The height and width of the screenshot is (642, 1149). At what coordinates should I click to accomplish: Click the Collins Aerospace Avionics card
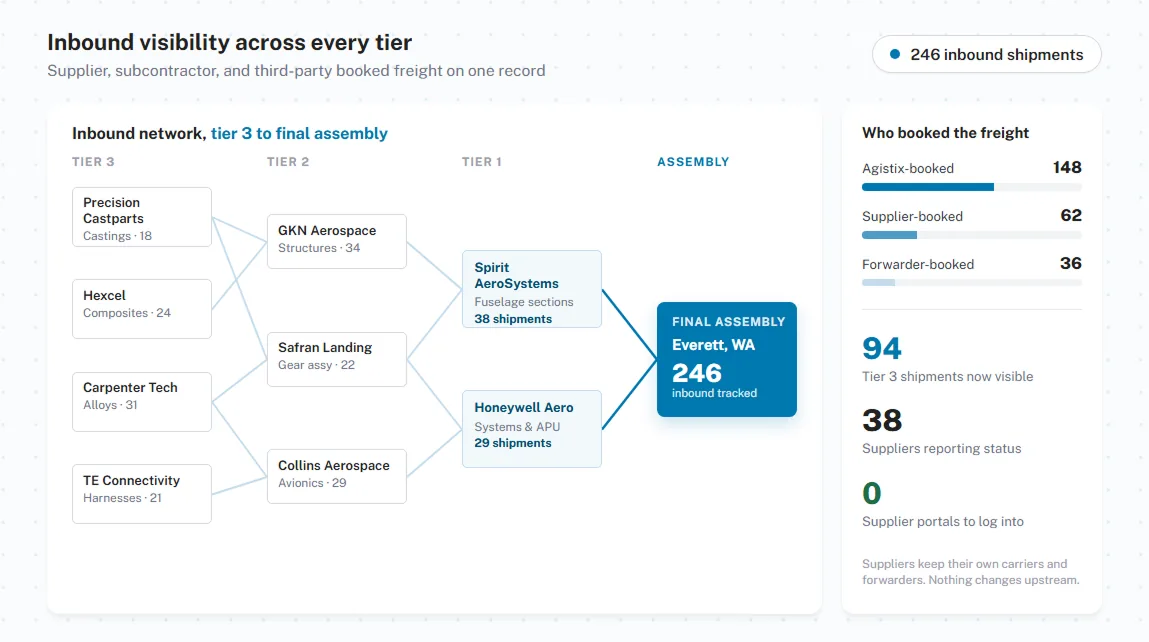(337, 476)
